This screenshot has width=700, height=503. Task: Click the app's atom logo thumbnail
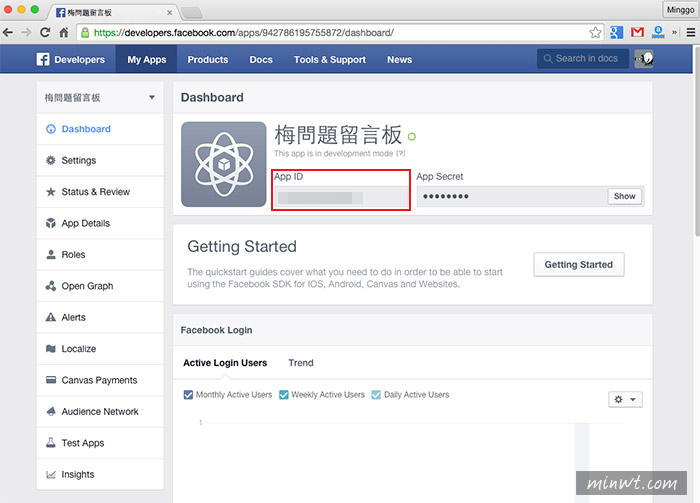[x=224, y=164]
